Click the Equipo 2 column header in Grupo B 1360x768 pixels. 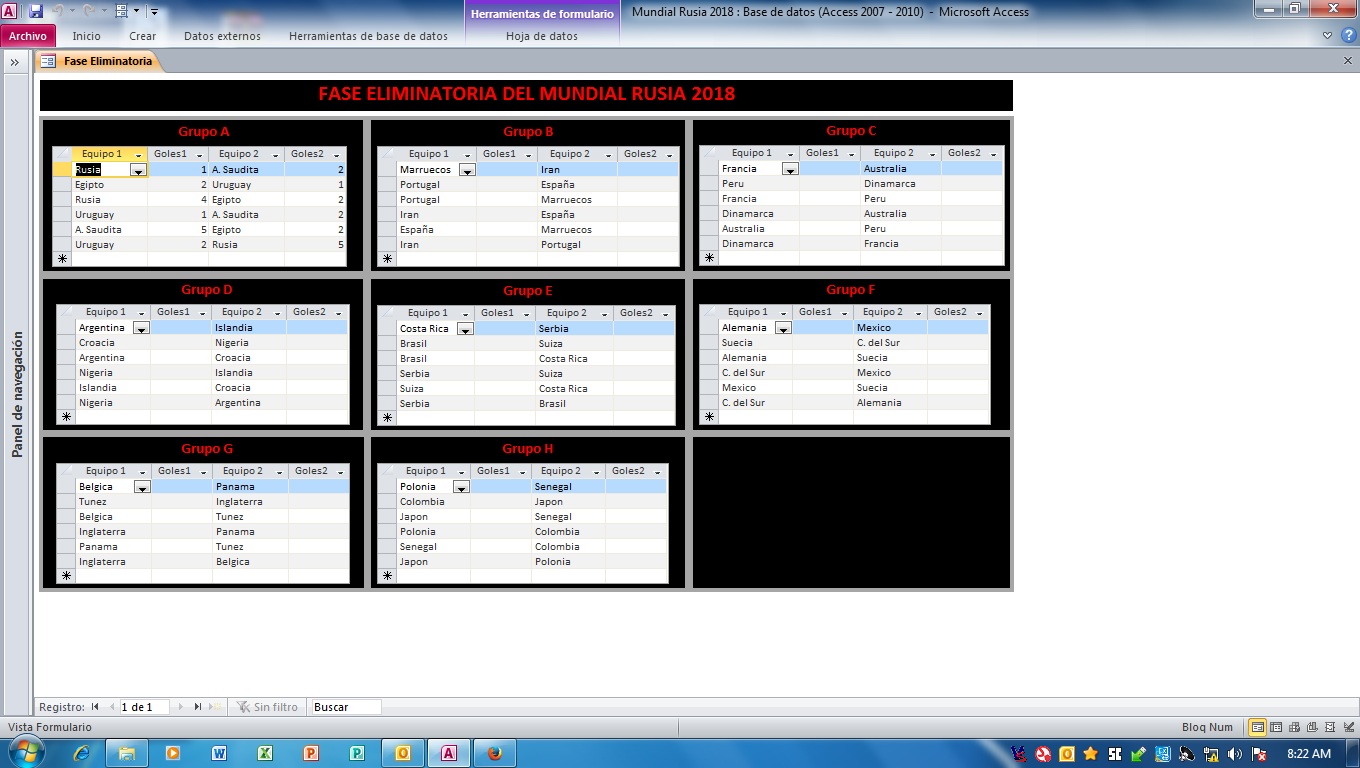tap(577, 154)
